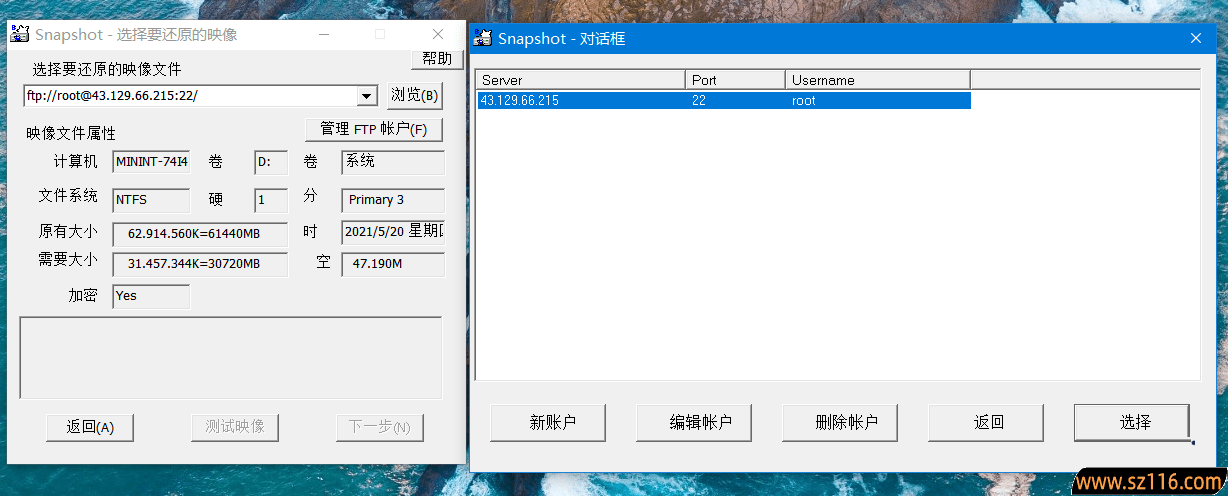Viewport: 1228px width, 496px height.
Task: Click the 返回(A) button in restore window
Action: (90, 427)
